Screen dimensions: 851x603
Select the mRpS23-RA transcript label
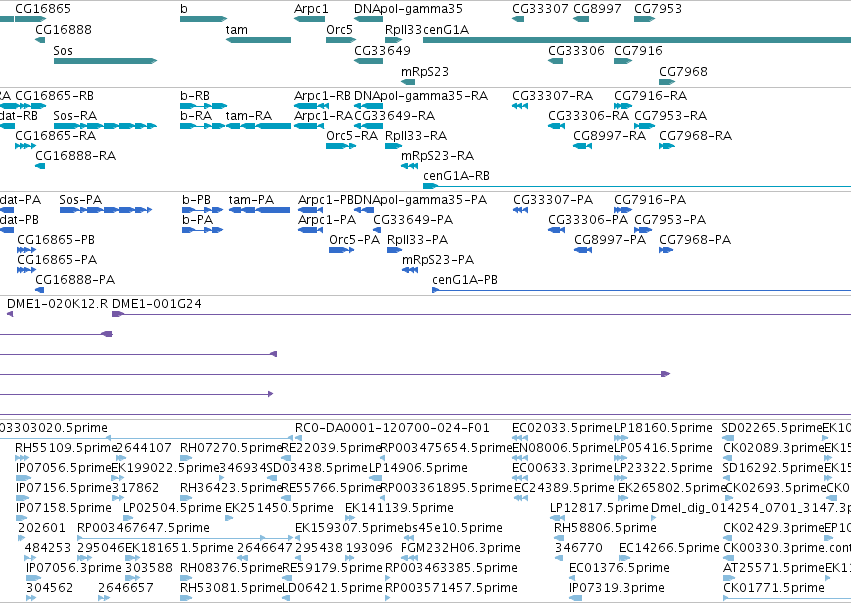click(x=437, y=156)
